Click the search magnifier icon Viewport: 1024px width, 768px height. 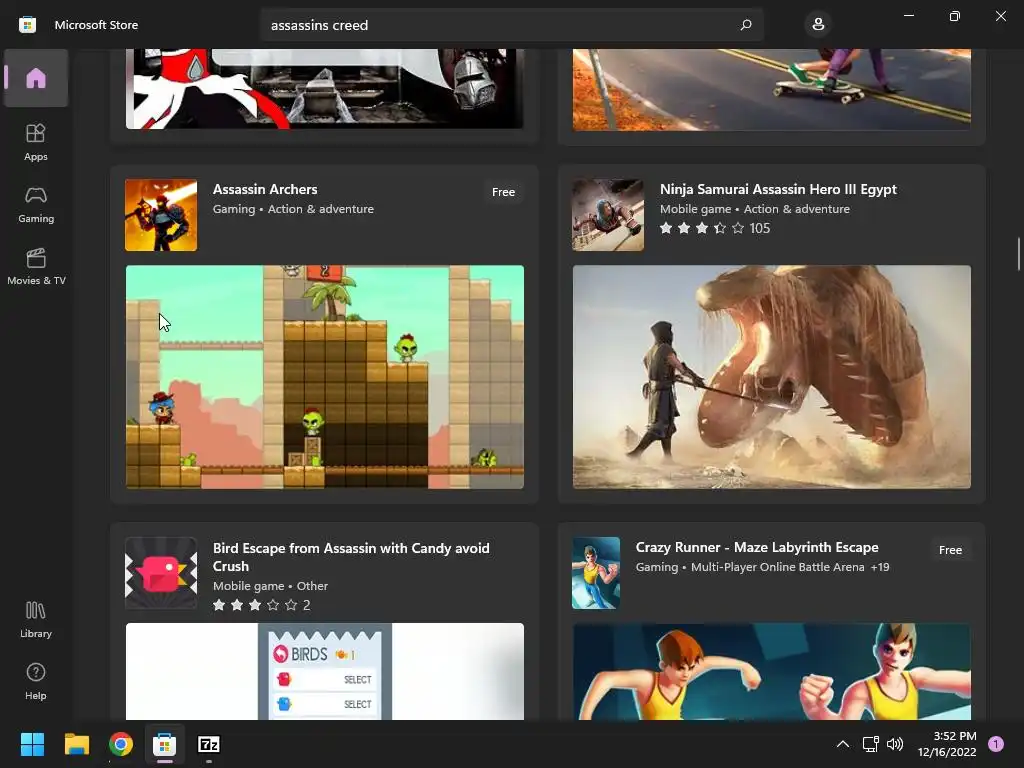[x=746, y=25]
